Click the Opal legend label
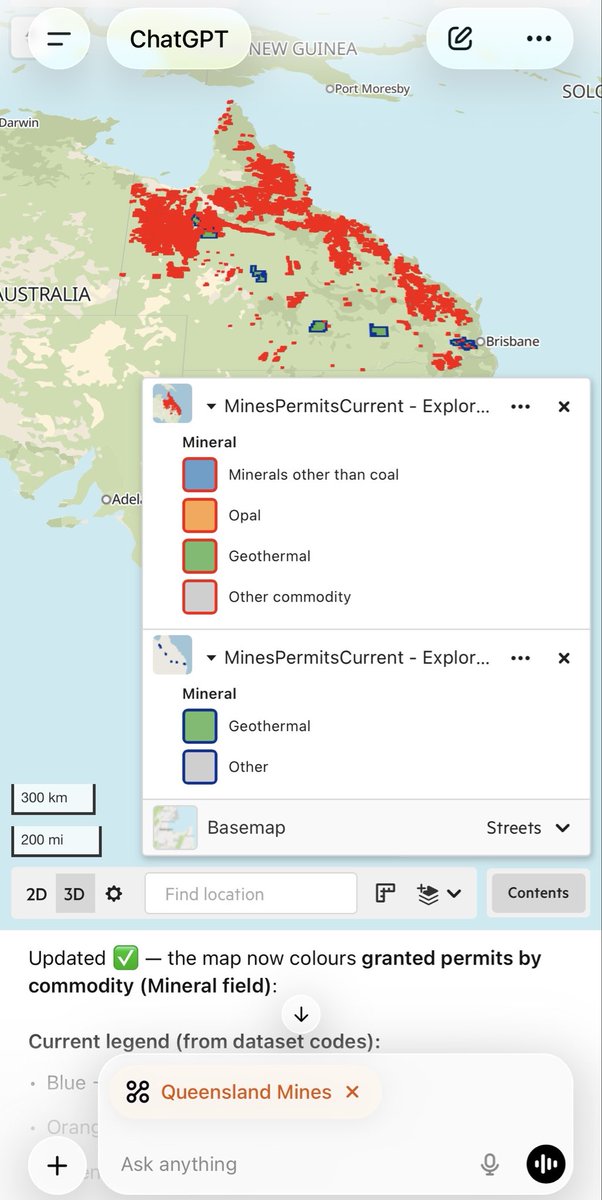The height and width of the screenshot is (1200, 602). 245,516
